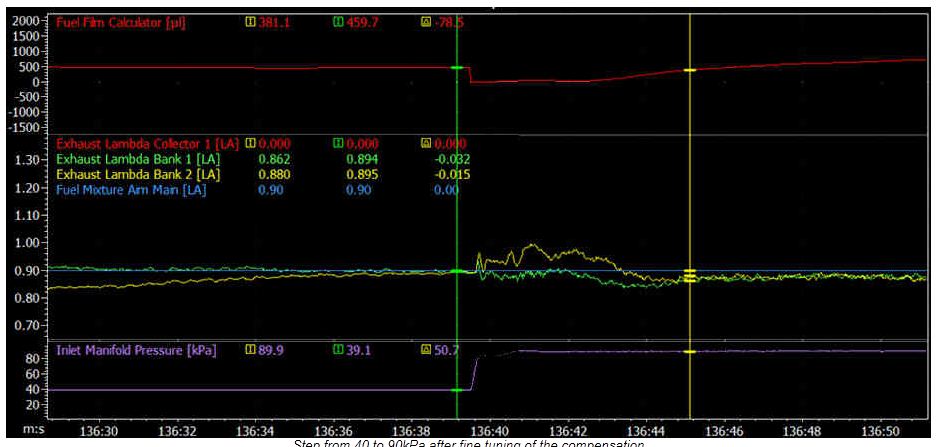
Task: Click green cursor icon in Lambda Collector row
Action: [338, 143]
